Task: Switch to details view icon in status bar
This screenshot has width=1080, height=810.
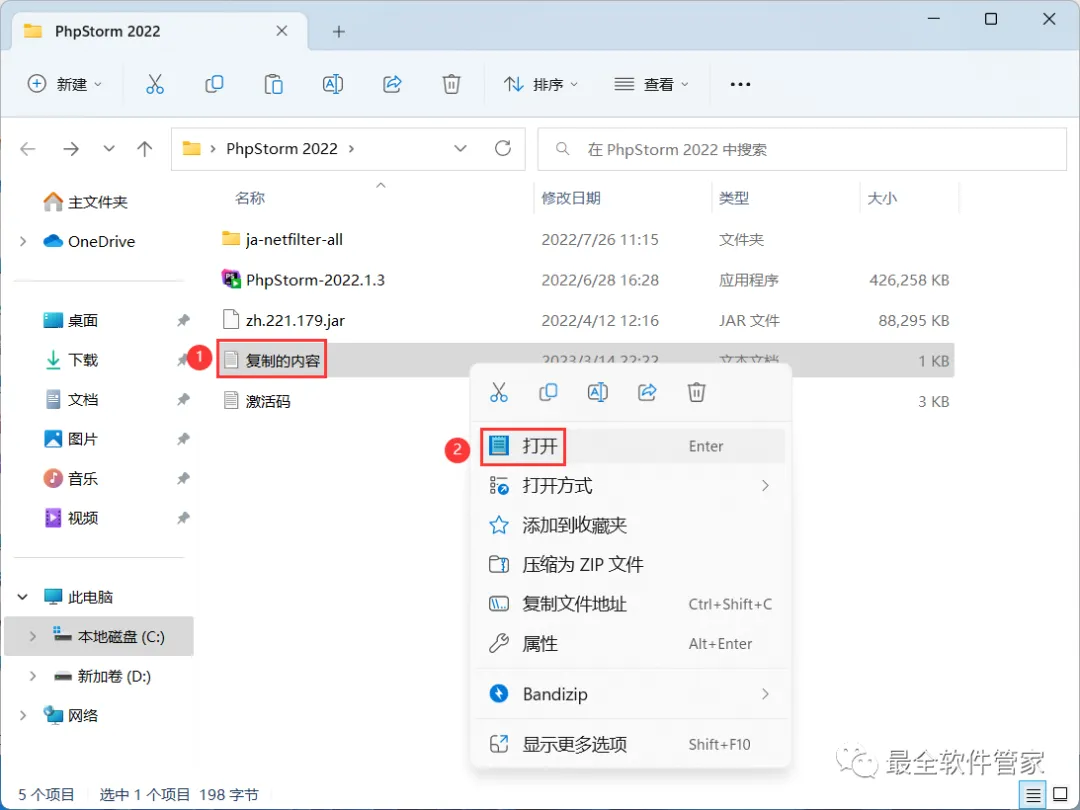Action: tap(1032, 796)
